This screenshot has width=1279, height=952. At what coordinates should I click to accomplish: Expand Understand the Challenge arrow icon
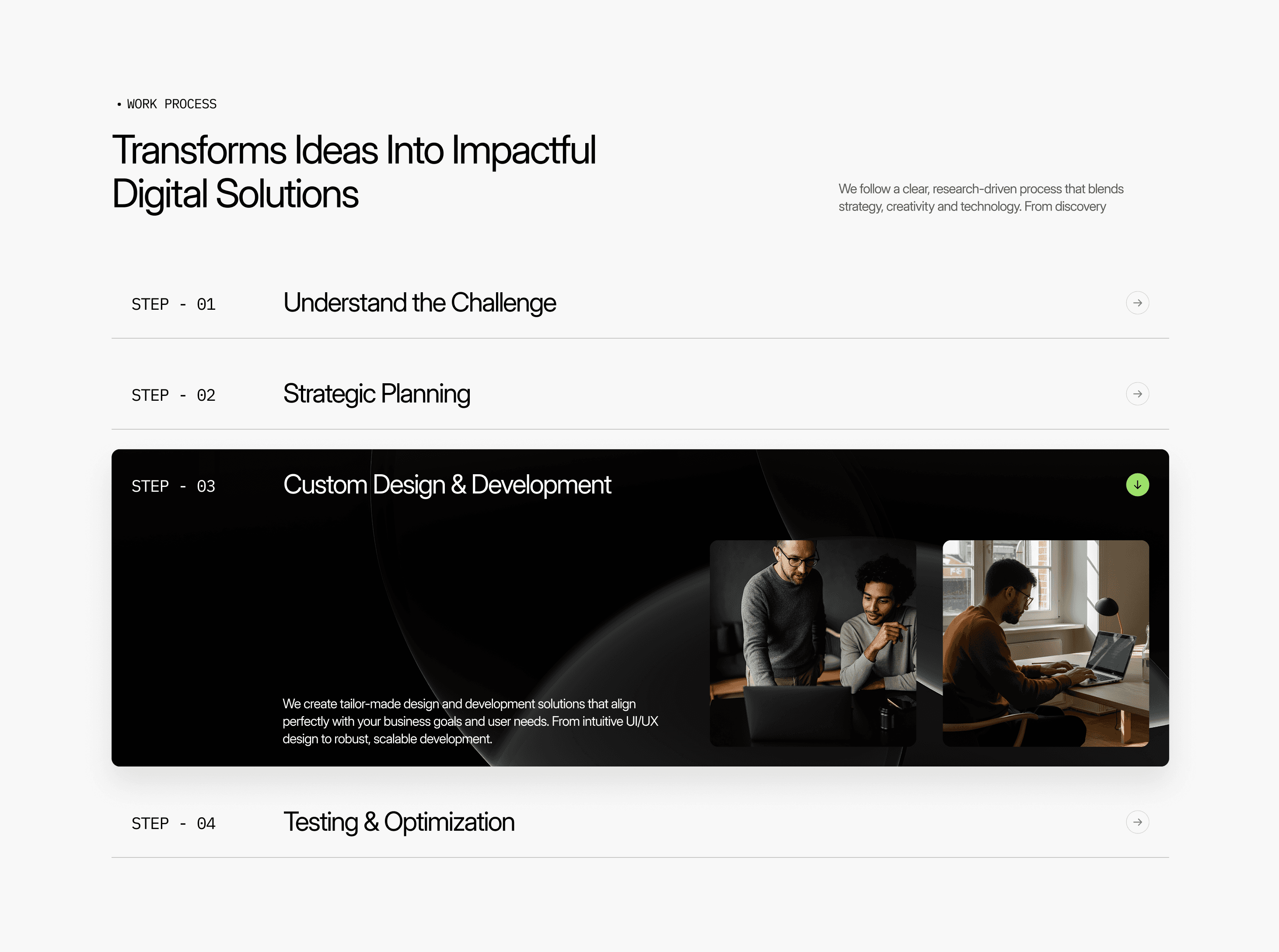click(1137, 303)
